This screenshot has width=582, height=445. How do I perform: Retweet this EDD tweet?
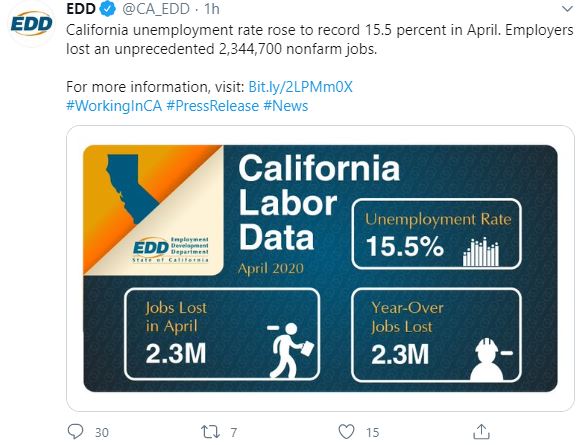[210, 432]
